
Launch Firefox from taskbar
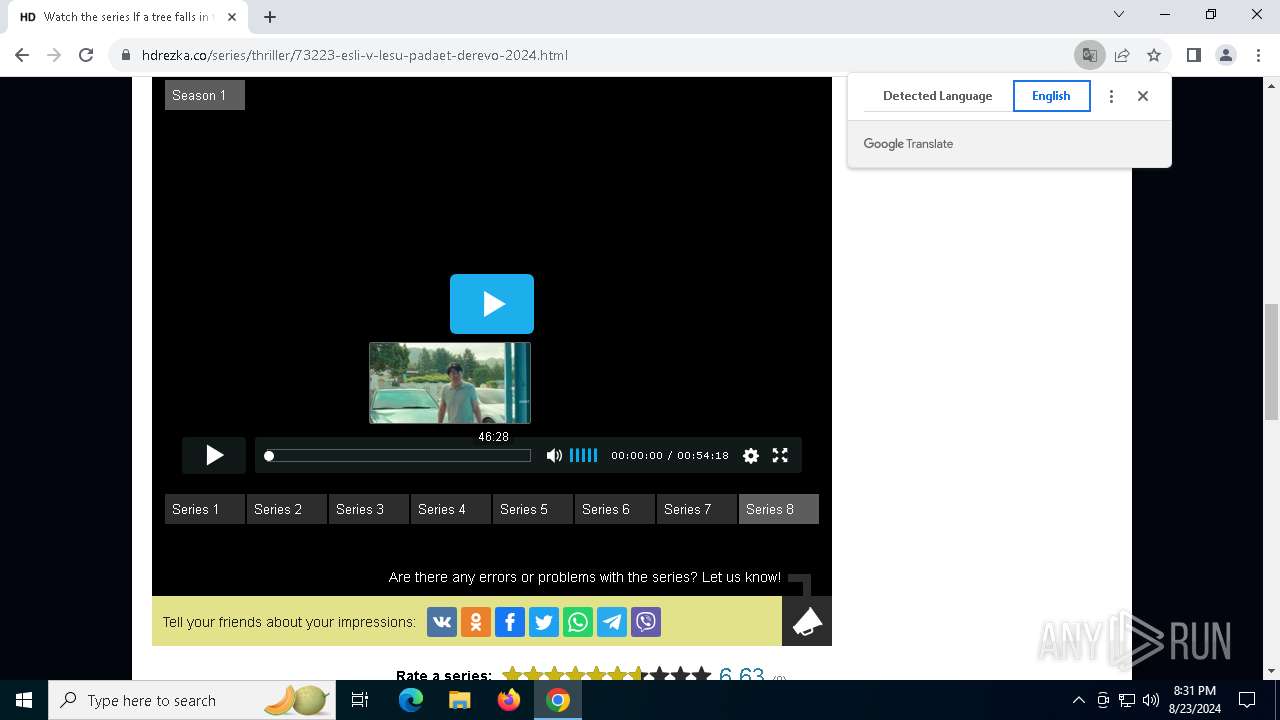(x=509, y=700)
